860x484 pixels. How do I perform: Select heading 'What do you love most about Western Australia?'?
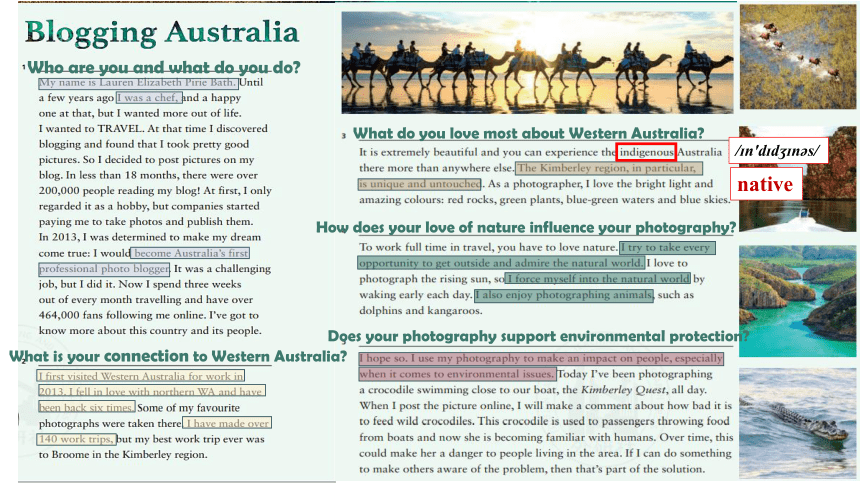pos(528,133)
